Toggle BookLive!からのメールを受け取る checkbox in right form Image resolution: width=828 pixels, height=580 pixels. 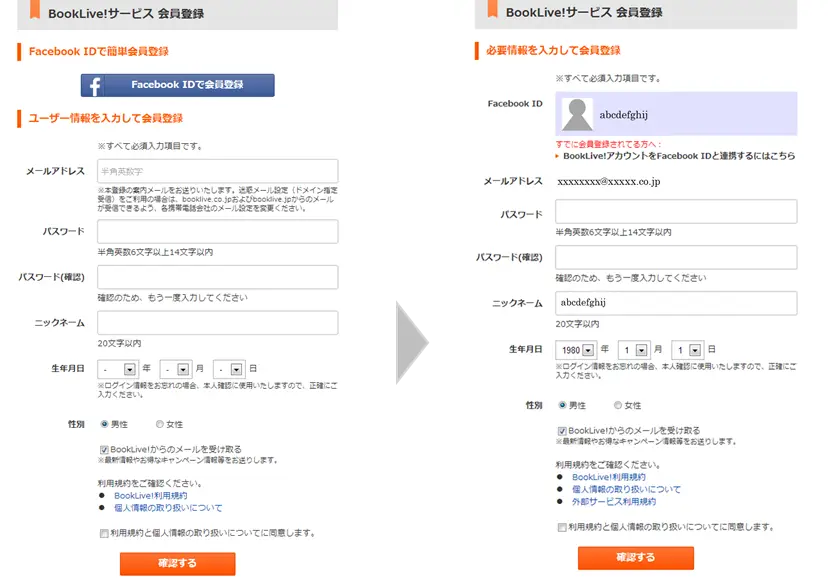point(562,431)
